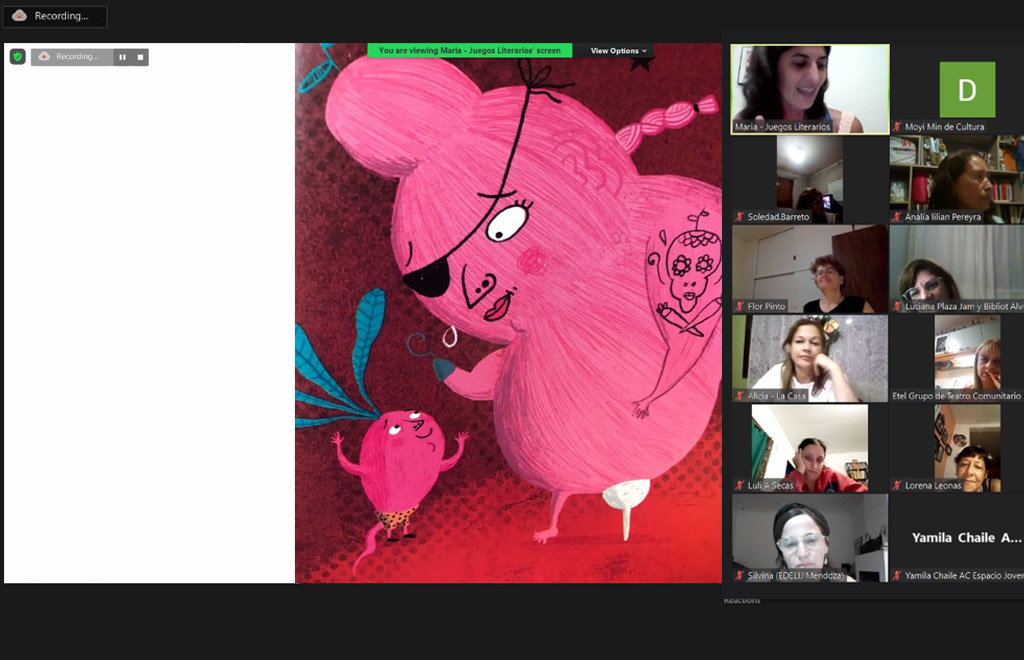The height and width of the screenshot is (660, 1024).
Task: Click the green D avatar of Moyi
Action: click(967, 89)
